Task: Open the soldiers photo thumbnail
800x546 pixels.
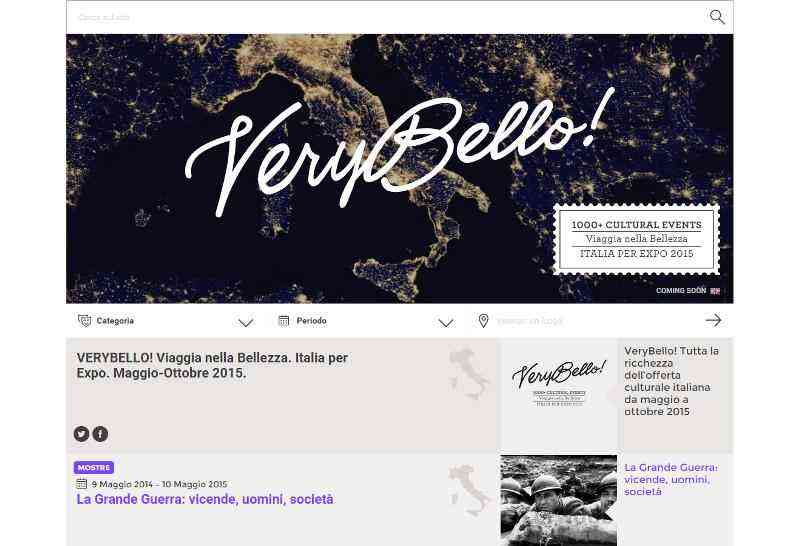Action: 559,501
